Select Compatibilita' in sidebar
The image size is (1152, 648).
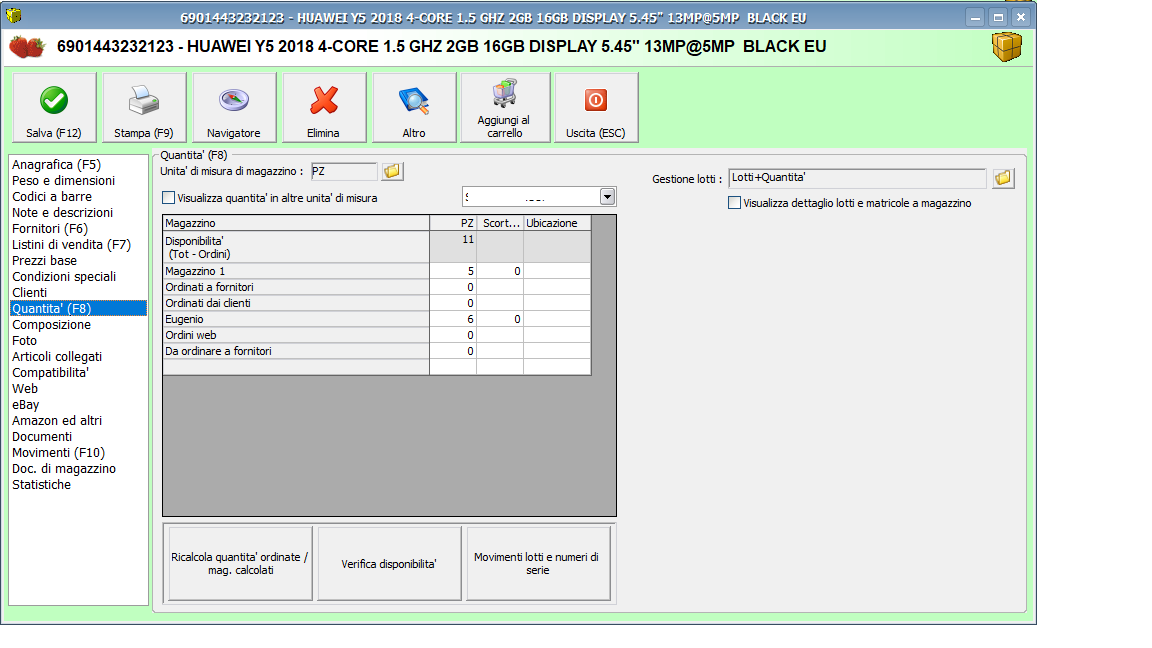pyautogui.click(x=50, y=372)
